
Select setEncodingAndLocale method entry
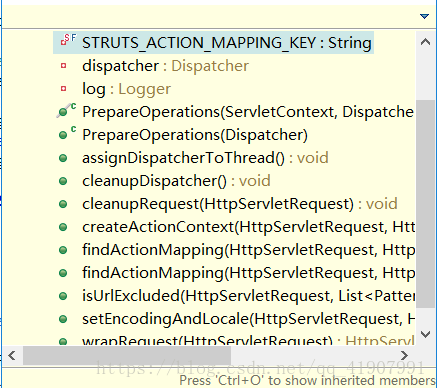(248, 319)
